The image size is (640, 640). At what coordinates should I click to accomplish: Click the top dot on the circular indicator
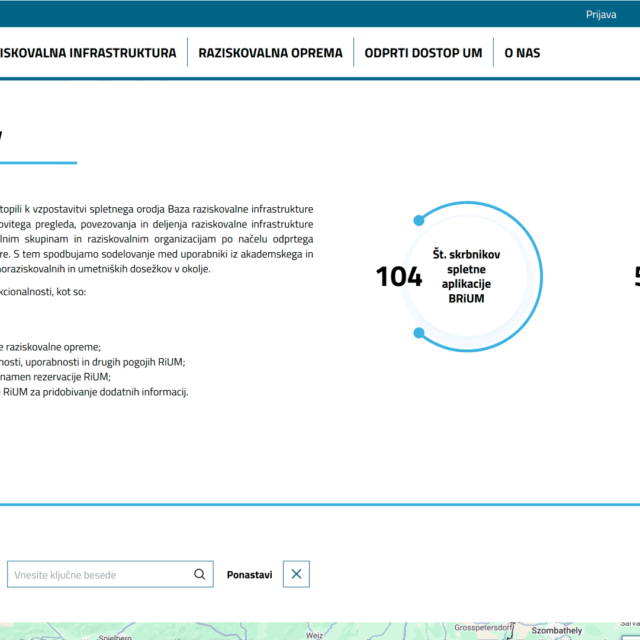tap(418, 219)
